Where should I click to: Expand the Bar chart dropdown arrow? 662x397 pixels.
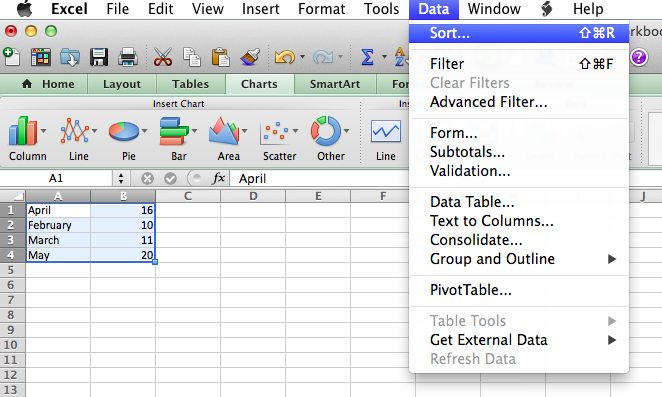tap(194, 131)
